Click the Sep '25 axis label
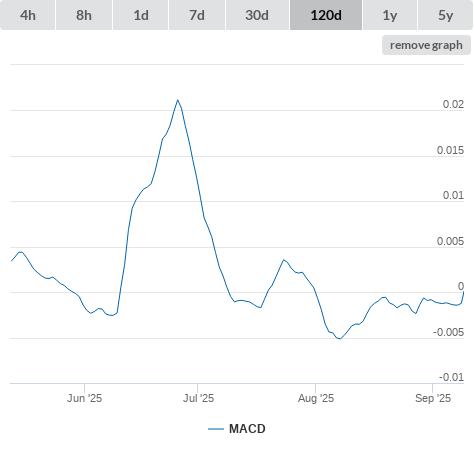474x455 pixels. tap(433, 398)
